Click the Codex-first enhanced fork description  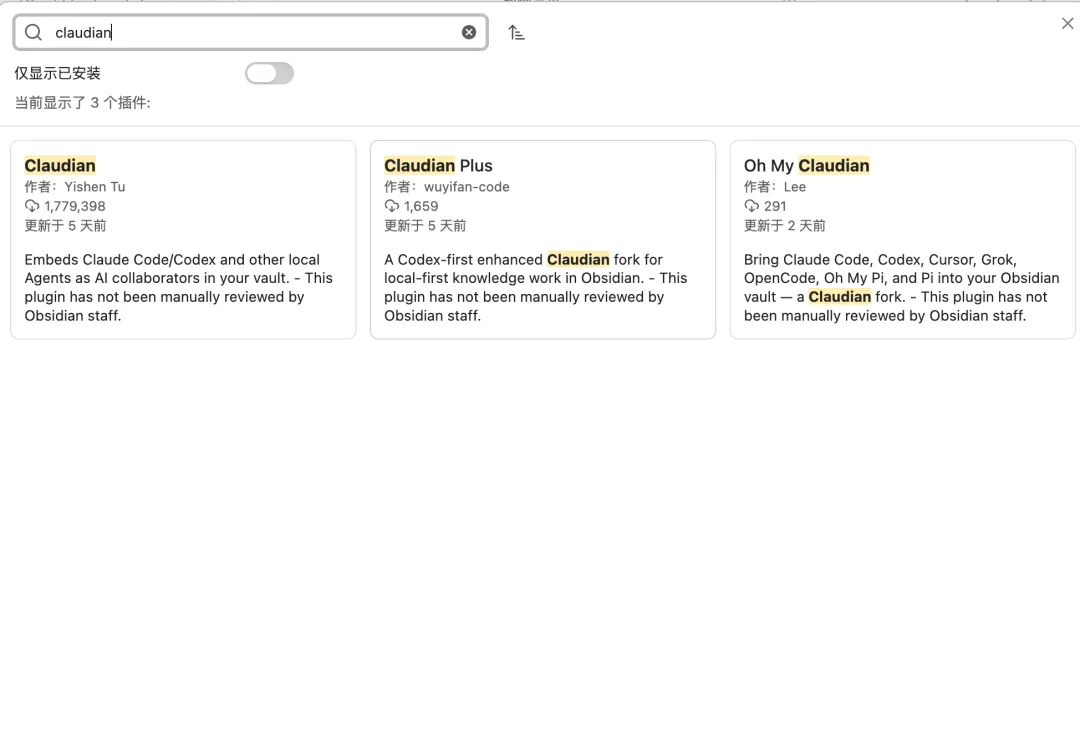536,287
